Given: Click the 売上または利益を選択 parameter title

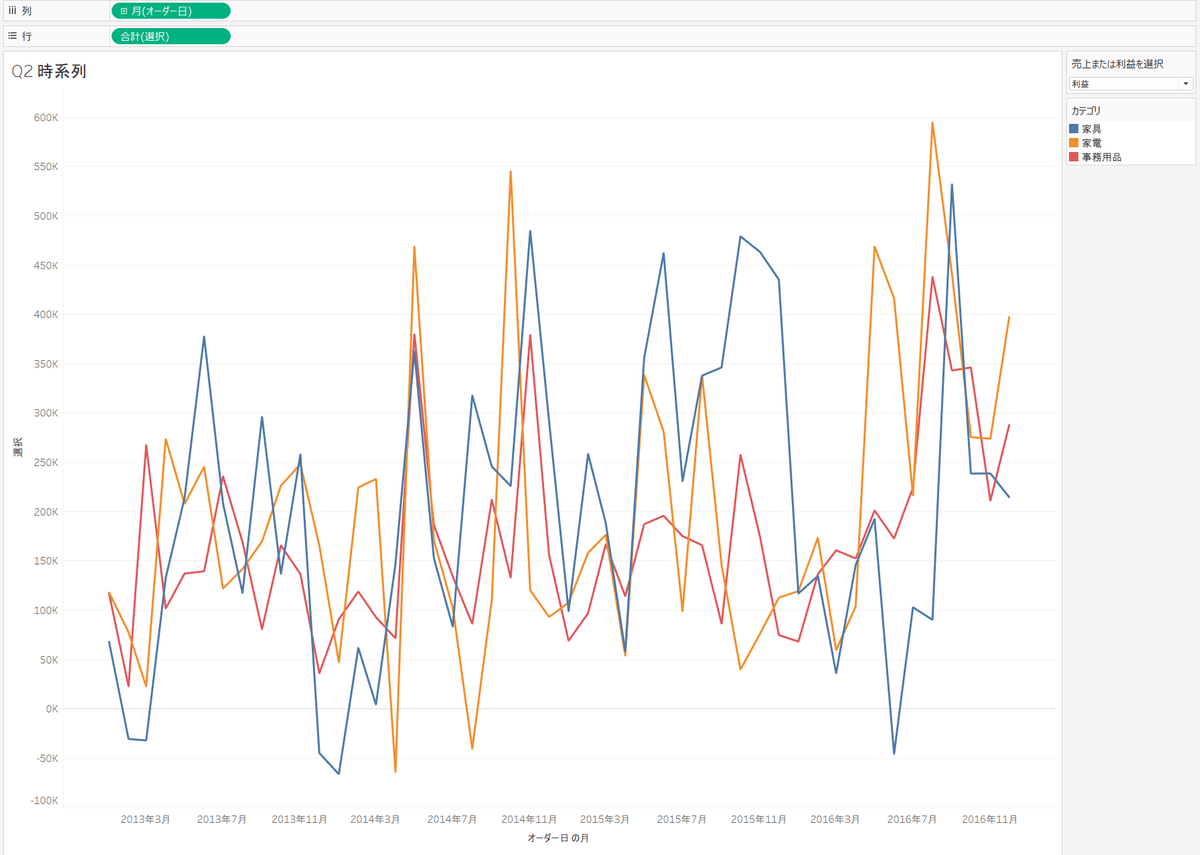Looking at the screenshot, I should click(1117, 63).
